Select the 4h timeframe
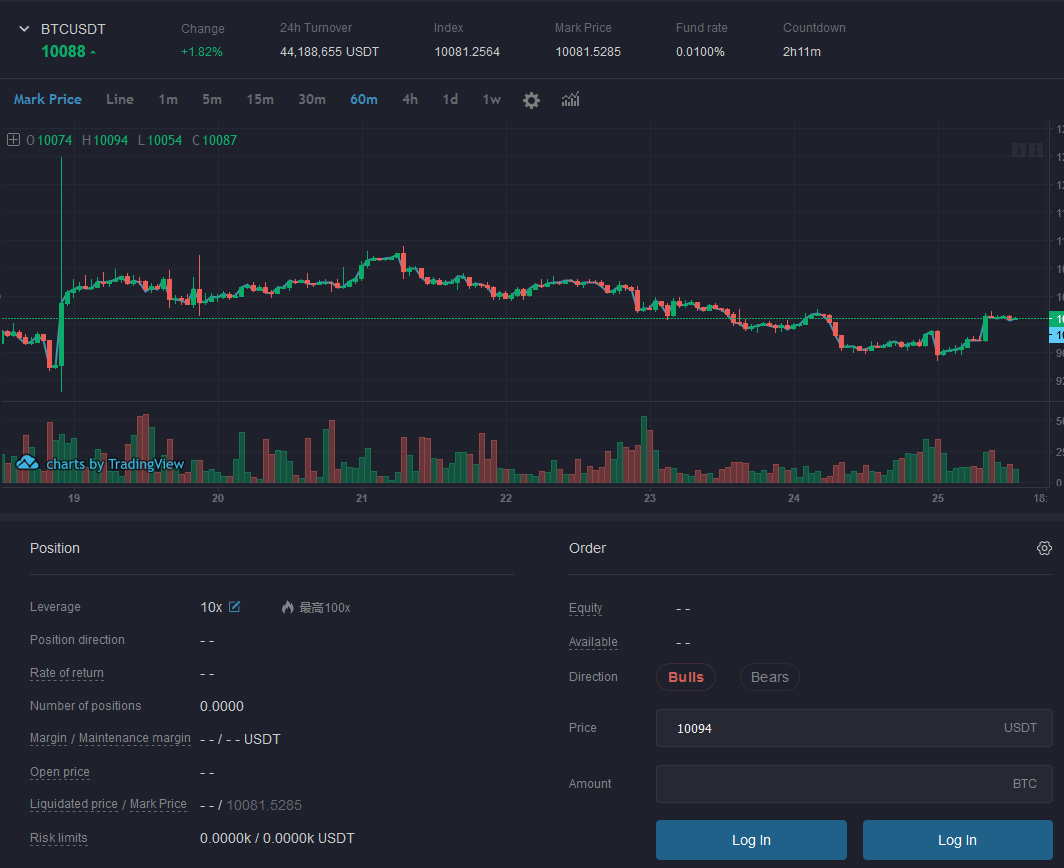 click(410, 99)
